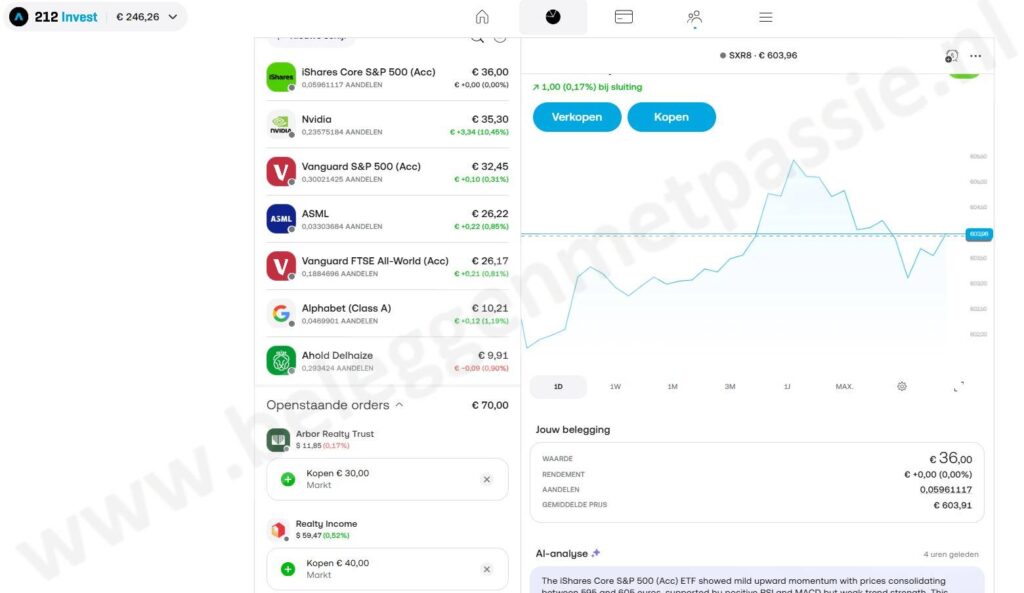Select the 3M chart period

click(729, 387)
